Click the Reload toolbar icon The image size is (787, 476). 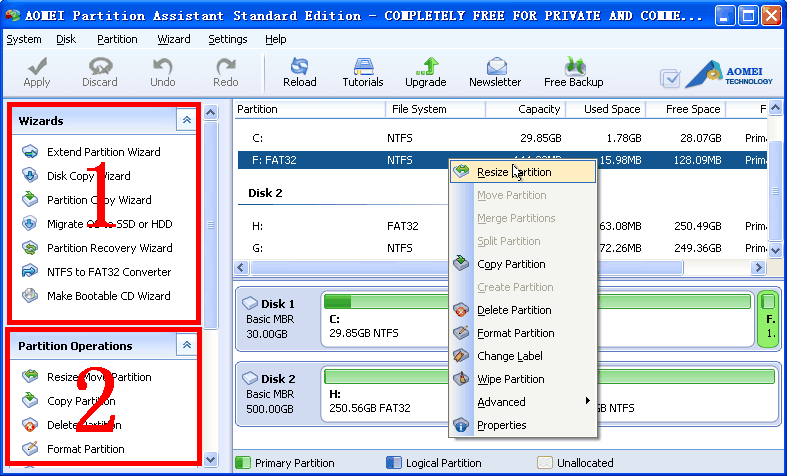point(300,66)
